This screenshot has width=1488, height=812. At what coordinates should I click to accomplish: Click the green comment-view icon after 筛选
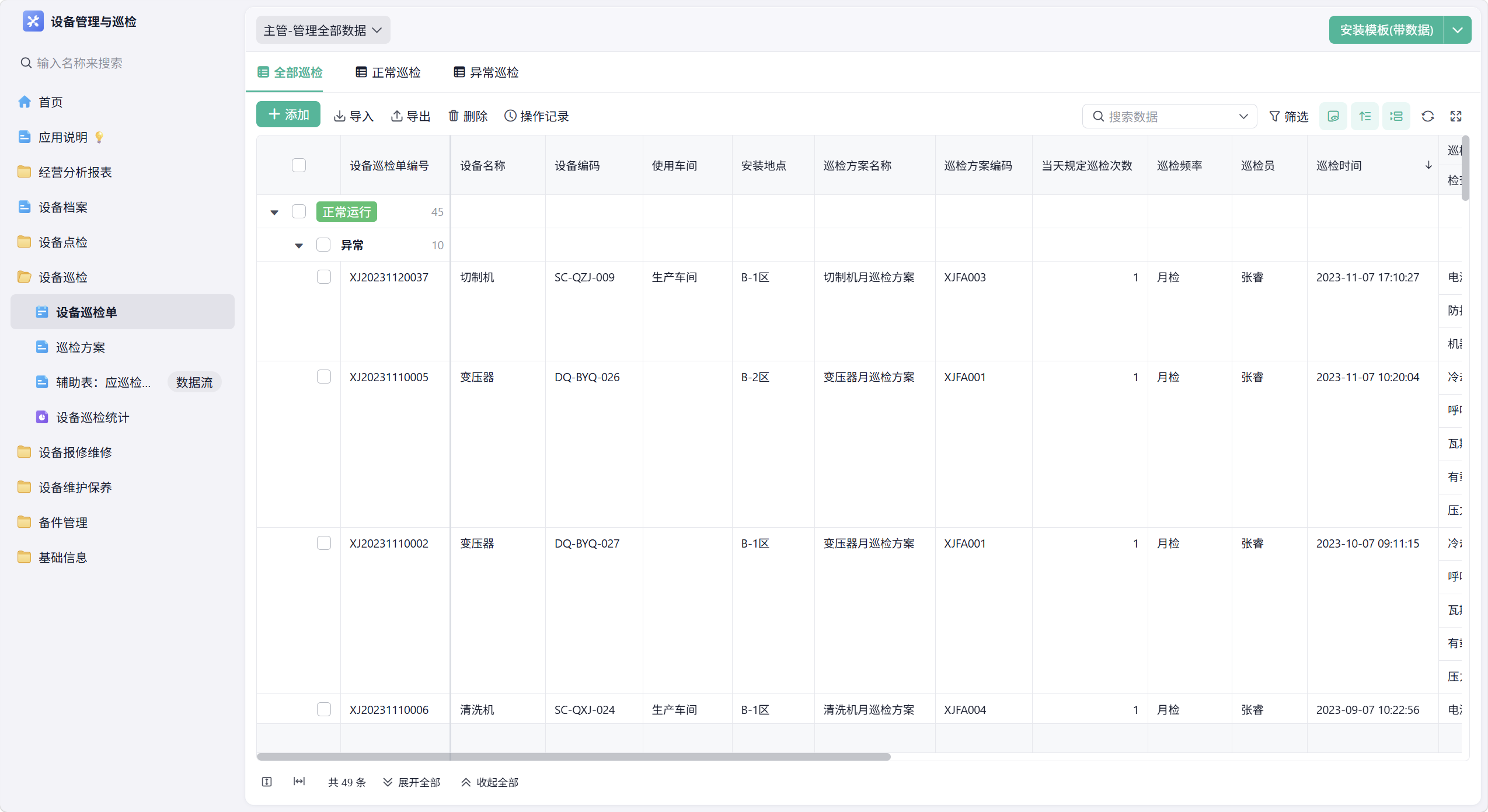(x=1333, y=116)
